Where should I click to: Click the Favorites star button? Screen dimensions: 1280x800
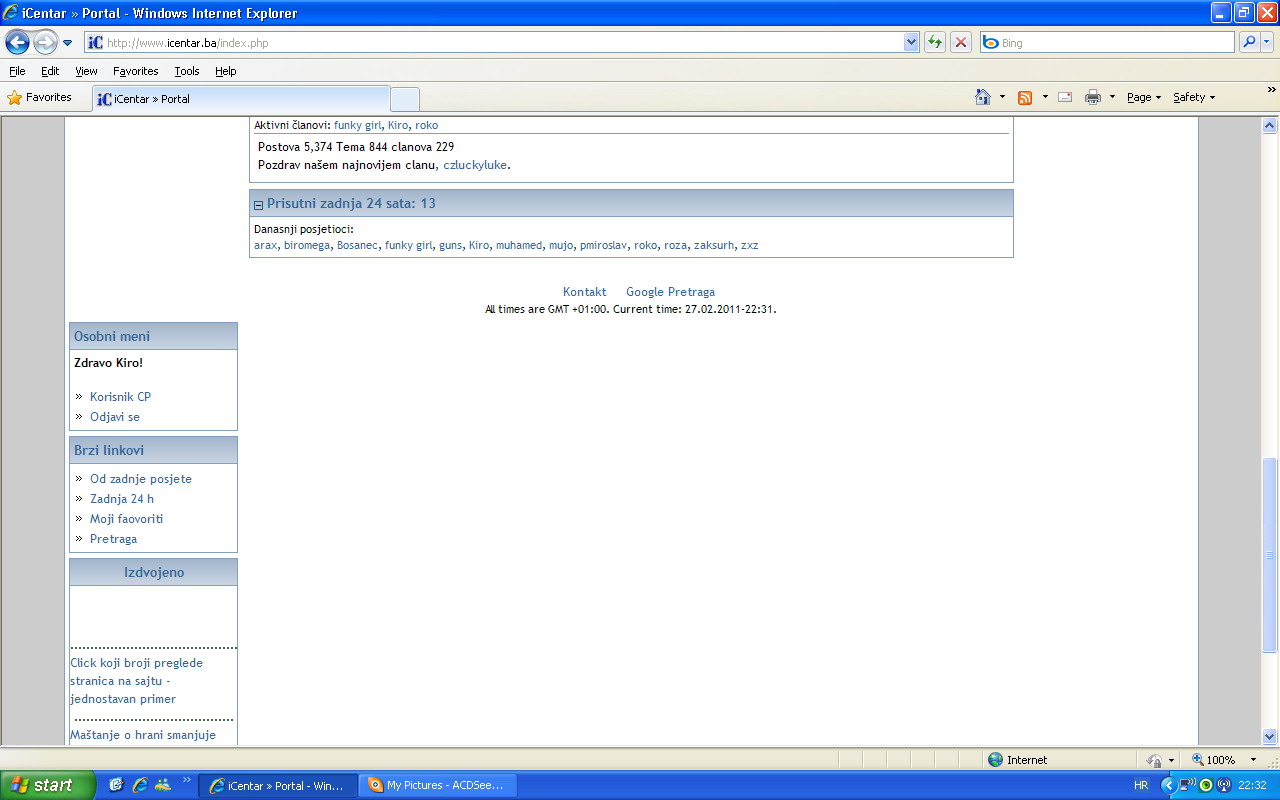(x=40, y=97)
